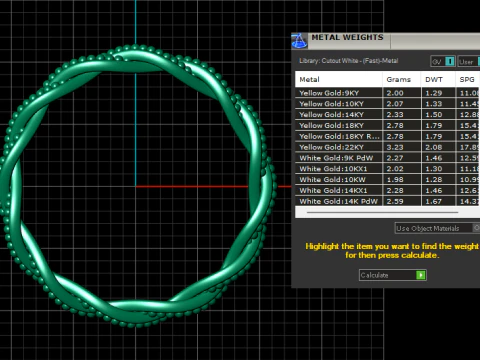Click the Library: Cutout White label
Image resolution: width=480 pixels, height=360 pixels.
(x=349, y=61)
